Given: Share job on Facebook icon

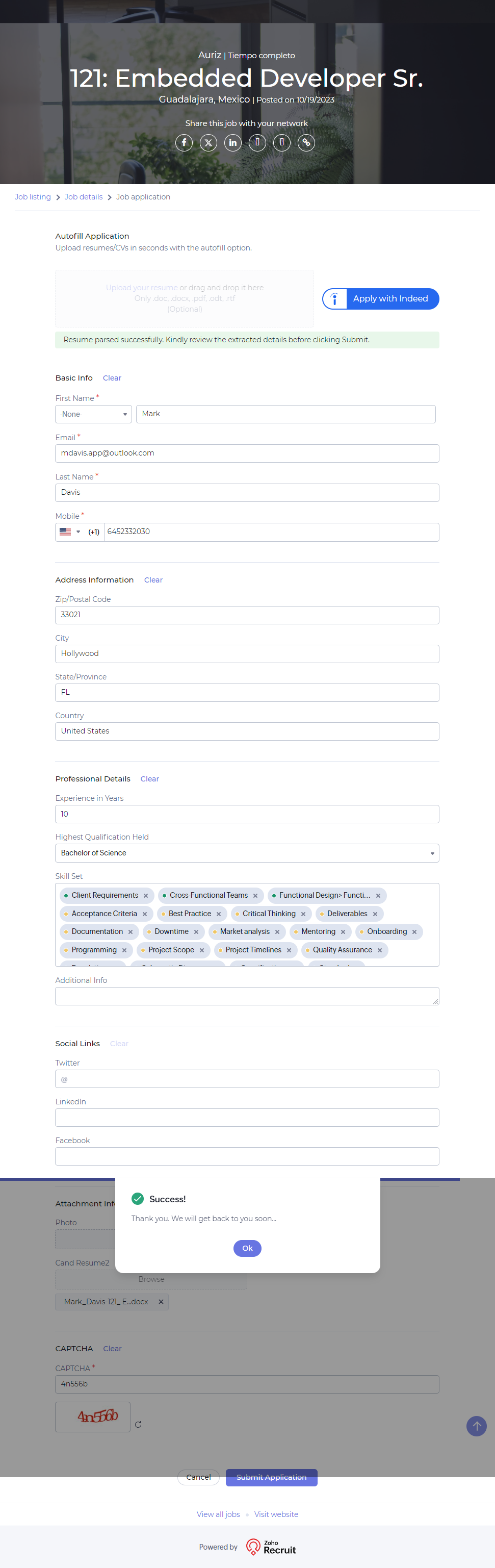Looking at the screenshot, I should [x=184, y=142].
